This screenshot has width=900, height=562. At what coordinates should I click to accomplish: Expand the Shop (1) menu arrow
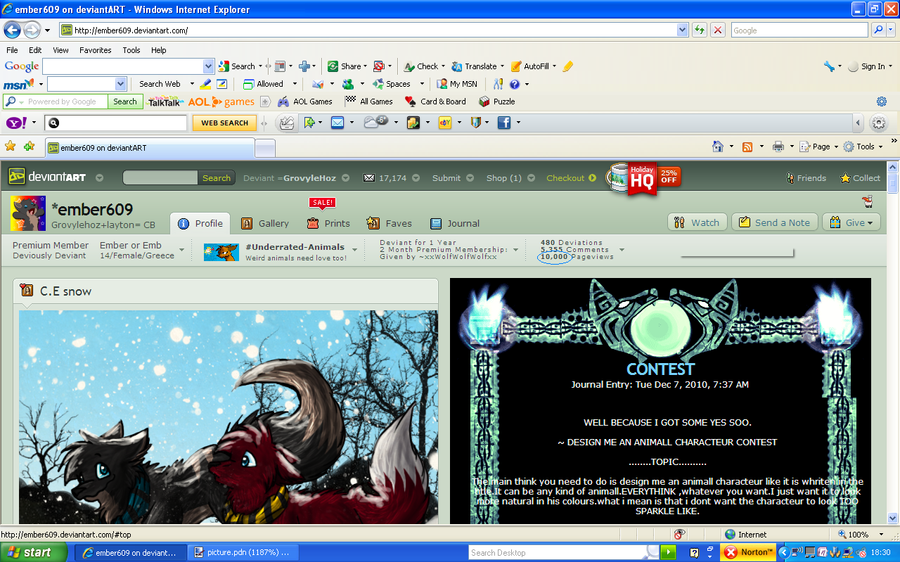click(x=532, y=178)
